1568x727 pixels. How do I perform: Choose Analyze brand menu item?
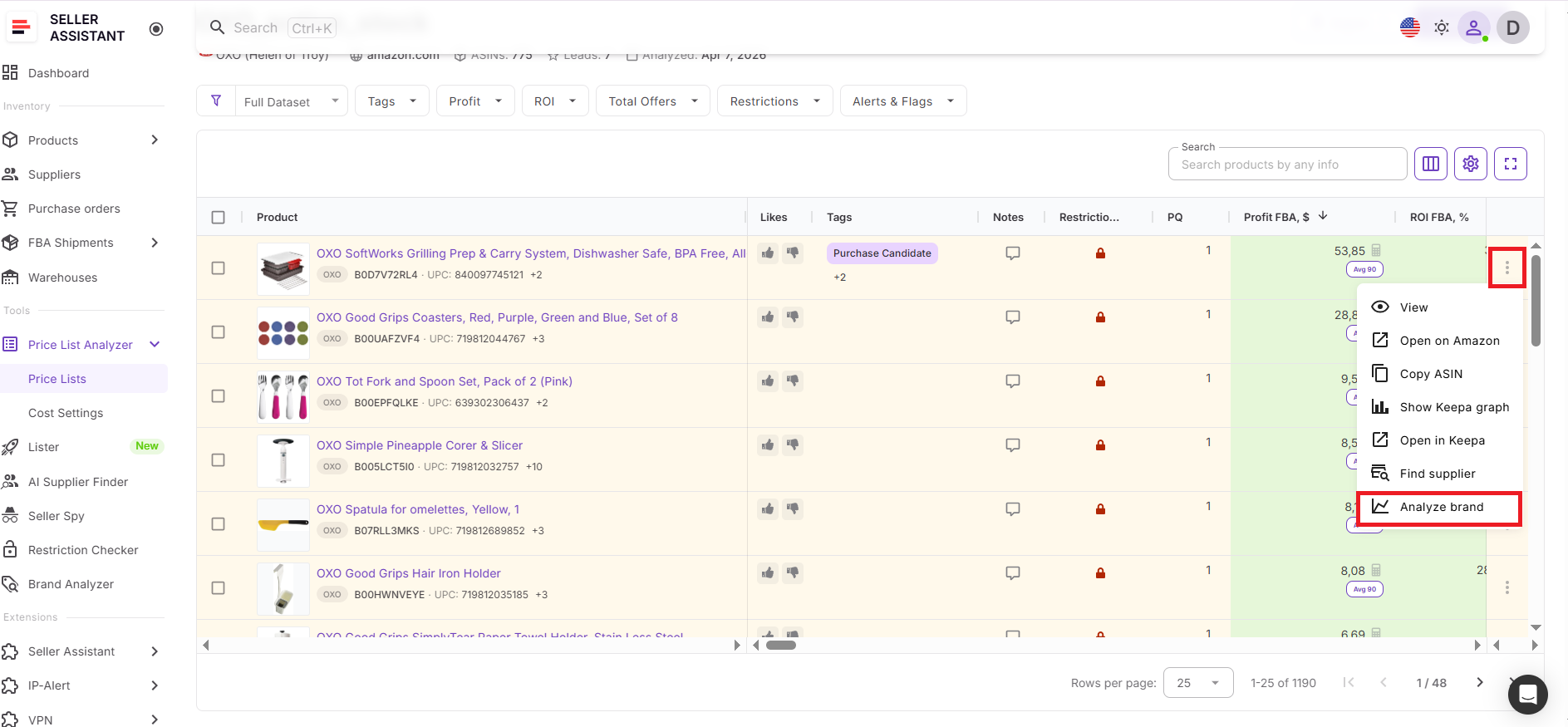[x=1439, y=507]
